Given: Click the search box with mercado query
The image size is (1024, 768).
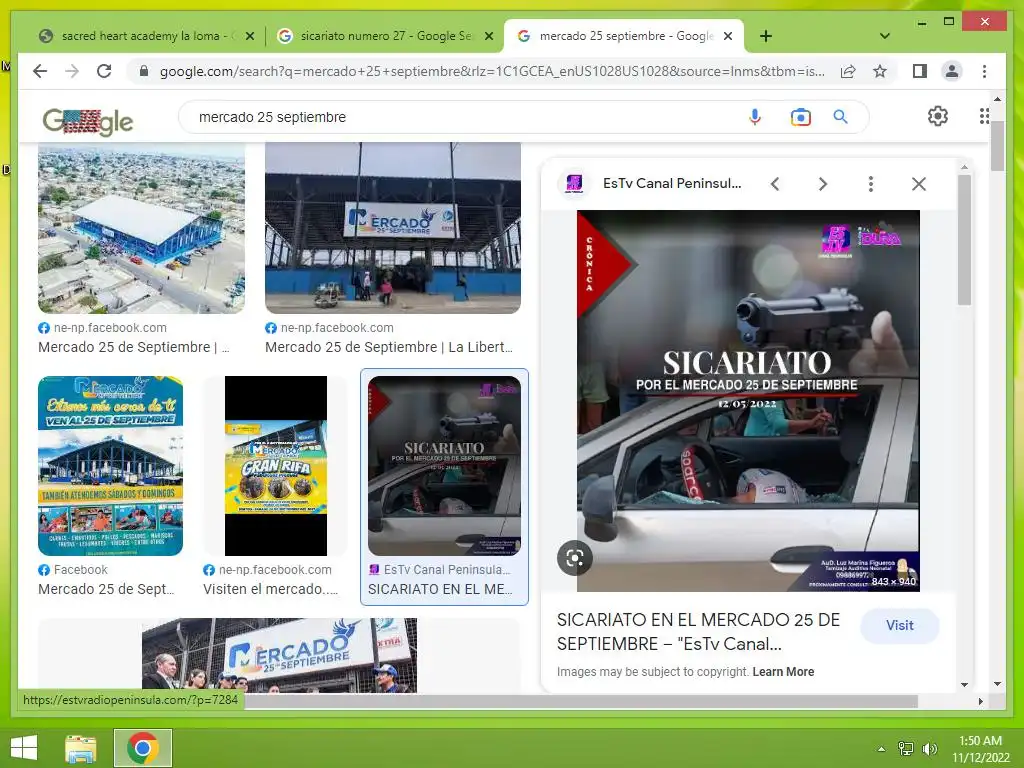Looking at the screenshot, I should tap(457, 117).
